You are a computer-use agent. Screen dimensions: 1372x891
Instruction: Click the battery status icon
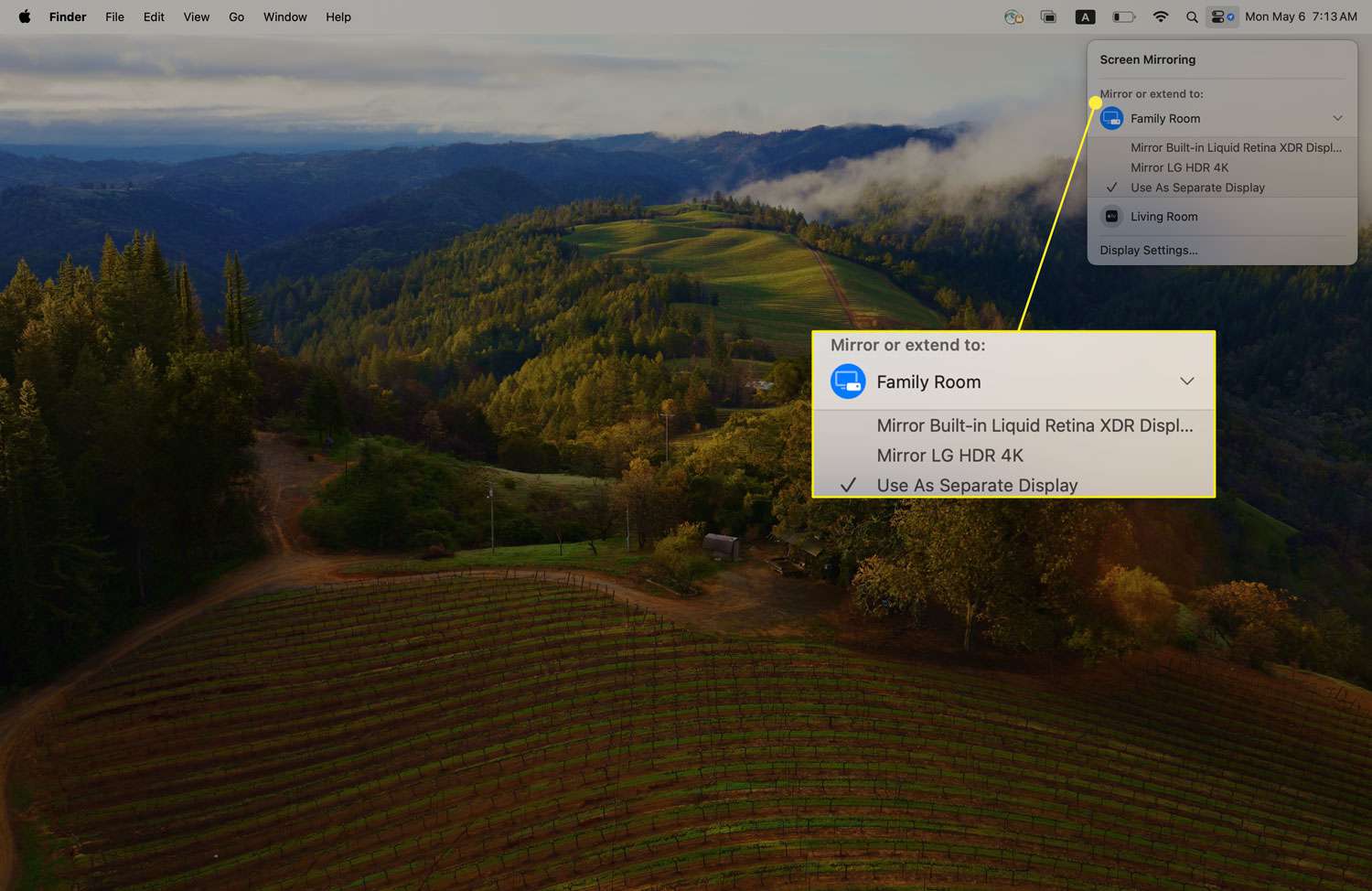point(1123,16)
